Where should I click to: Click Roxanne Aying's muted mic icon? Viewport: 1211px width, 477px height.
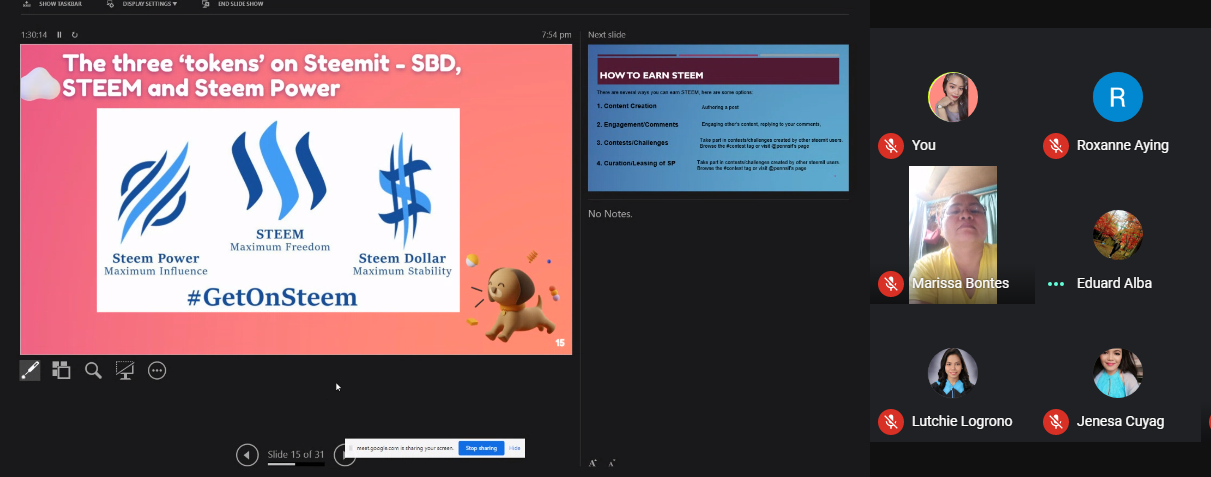[x=1055, y=145]
